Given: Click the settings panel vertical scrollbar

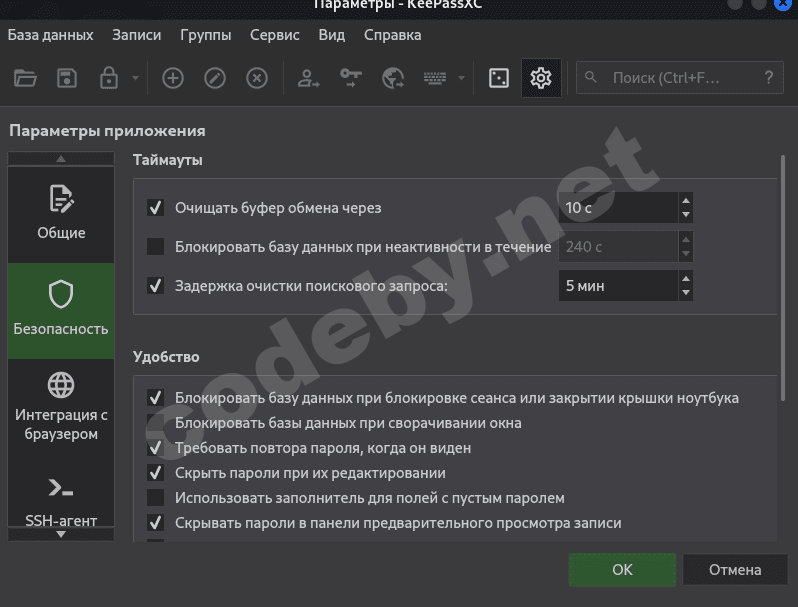Looking at the screenshot, I should coord(783,278).
